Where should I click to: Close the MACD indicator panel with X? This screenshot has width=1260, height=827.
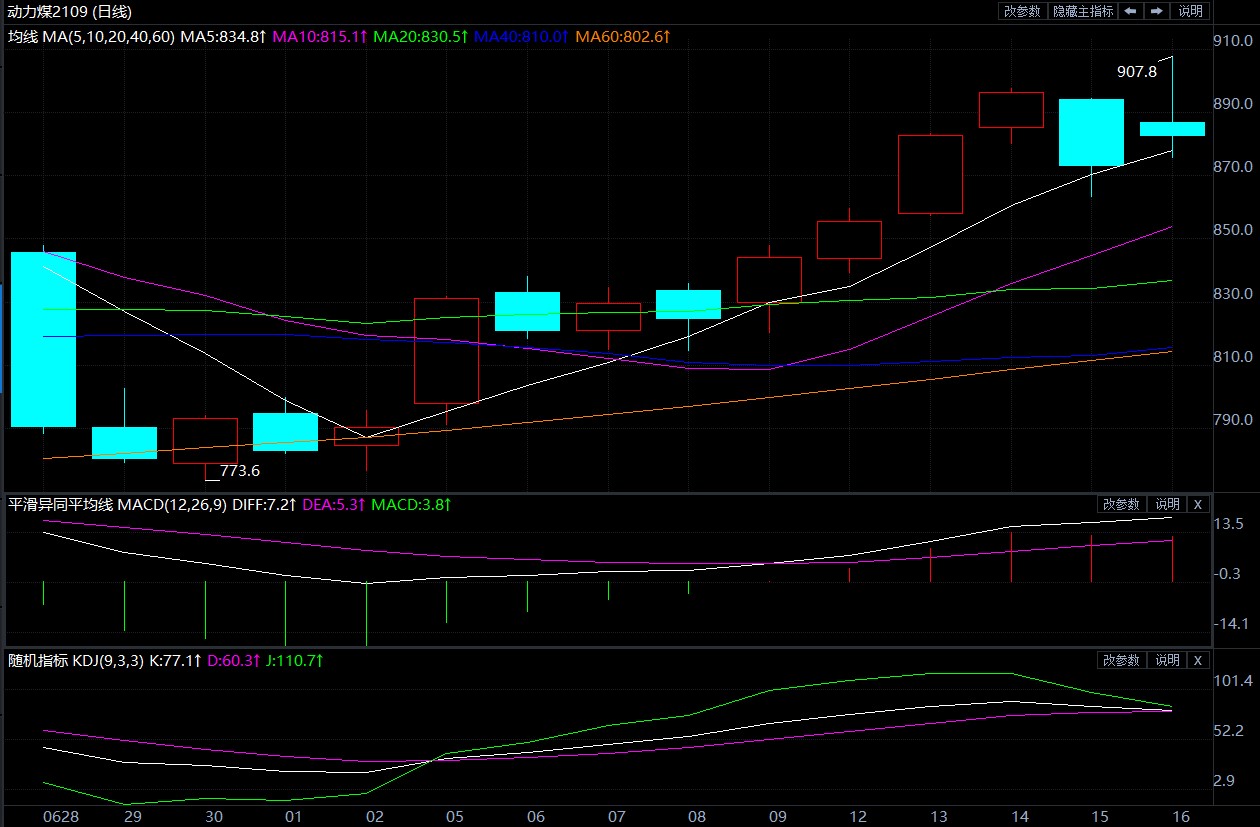click(1198, 504)
